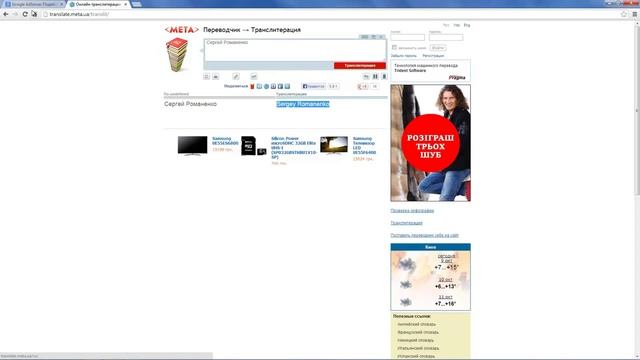Click the selected Sergey Romanenko result text
This screenshot has height=360, width=640.
pyautogui.click(x=303, y=104)
